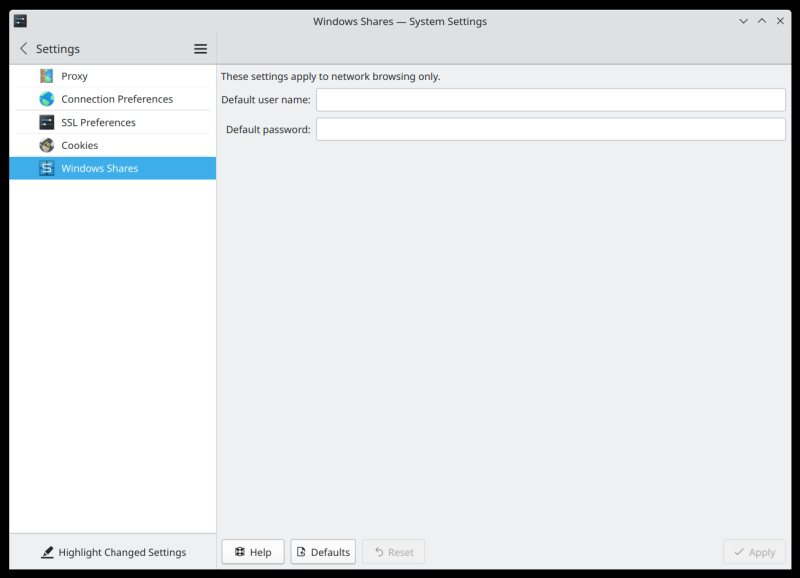Click the Proxy map icon
Image resolution: width=800 pixels, height=578 pixels.
tap(46, 76)
